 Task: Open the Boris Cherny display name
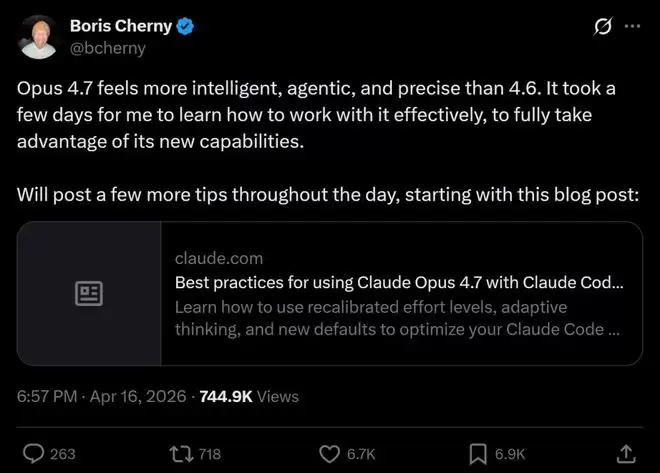pos(121,26)
